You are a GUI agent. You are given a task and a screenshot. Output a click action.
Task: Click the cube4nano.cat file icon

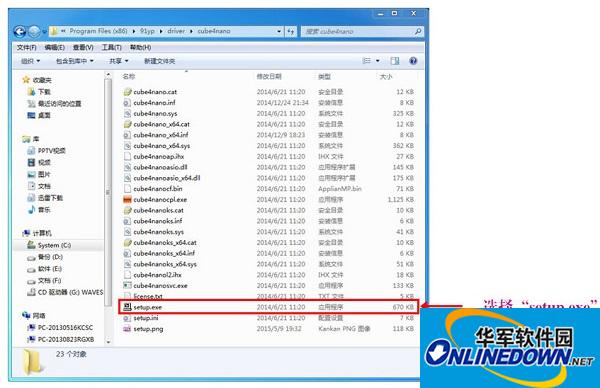(127, 92)
